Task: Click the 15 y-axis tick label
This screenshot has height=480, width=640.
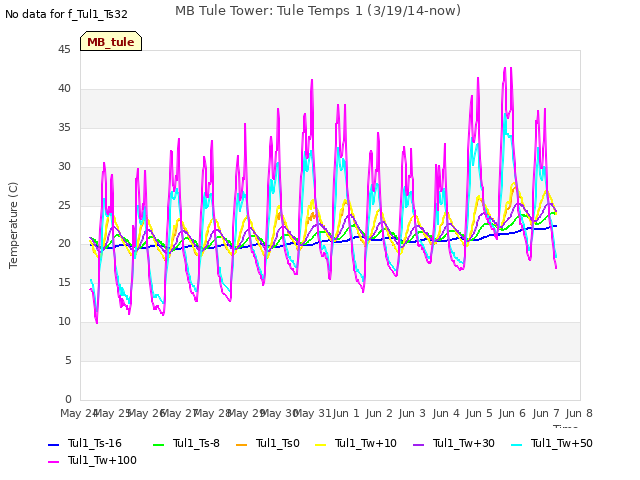Action: [64, 282]
